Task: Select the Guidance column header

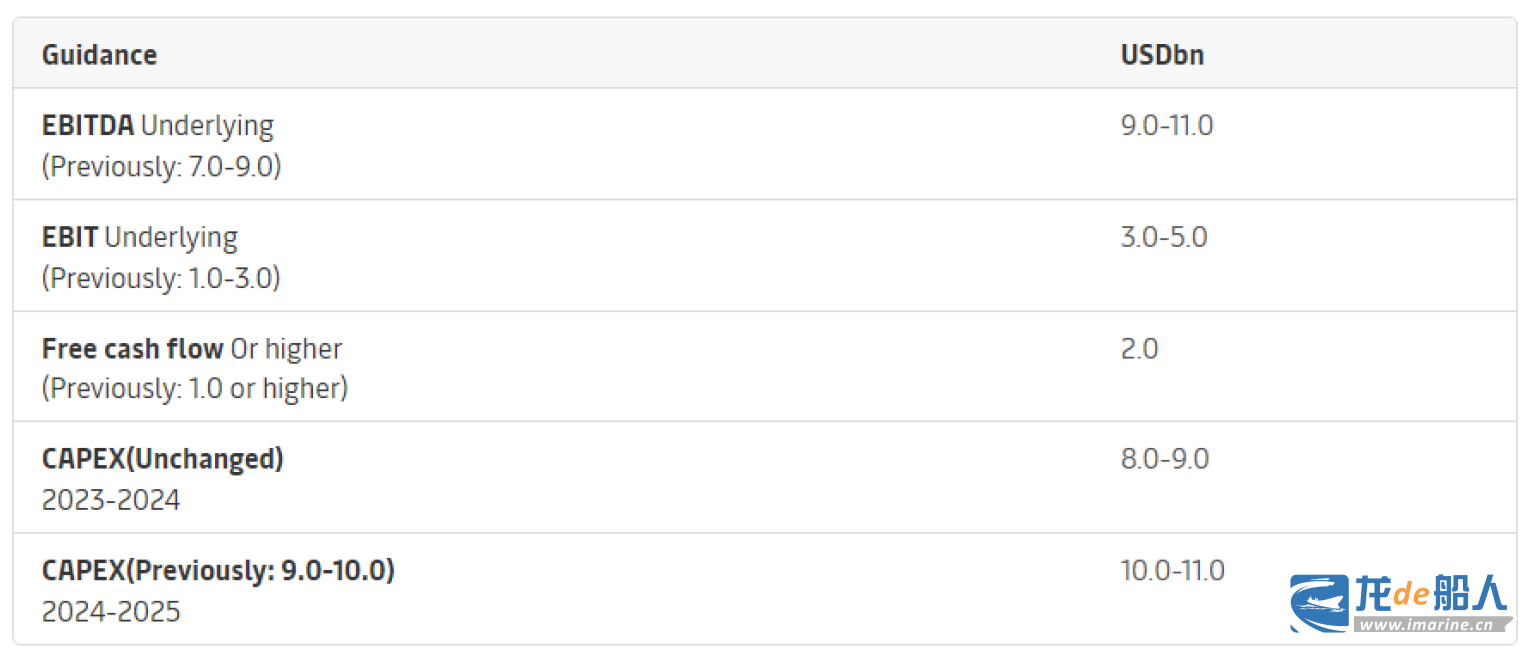Action: [99, 54]
